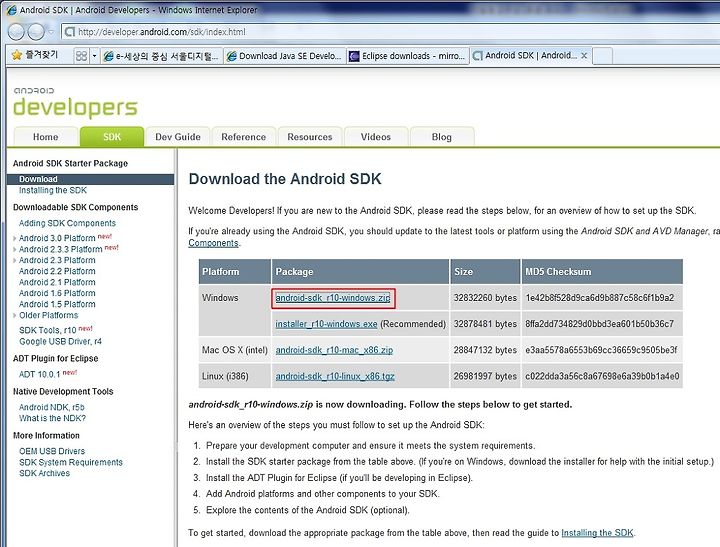The height and width of the screenshot is (547, 720).
Task: Open Adding SDK Components link
Action: [67, 223]
